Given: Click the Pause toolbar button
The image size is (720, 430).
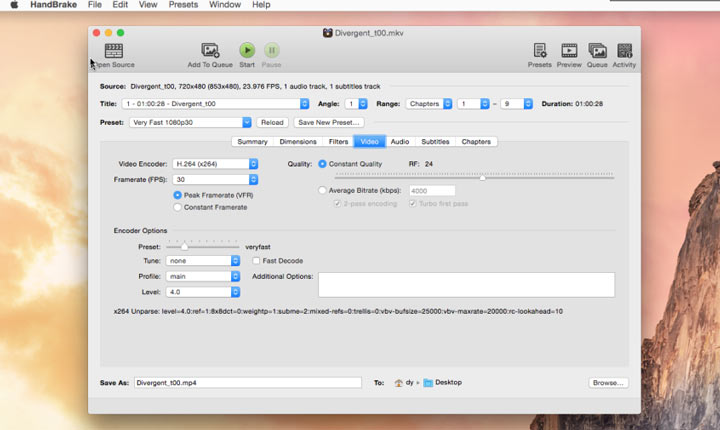Looking at the screenshot, I should point(271,50).
